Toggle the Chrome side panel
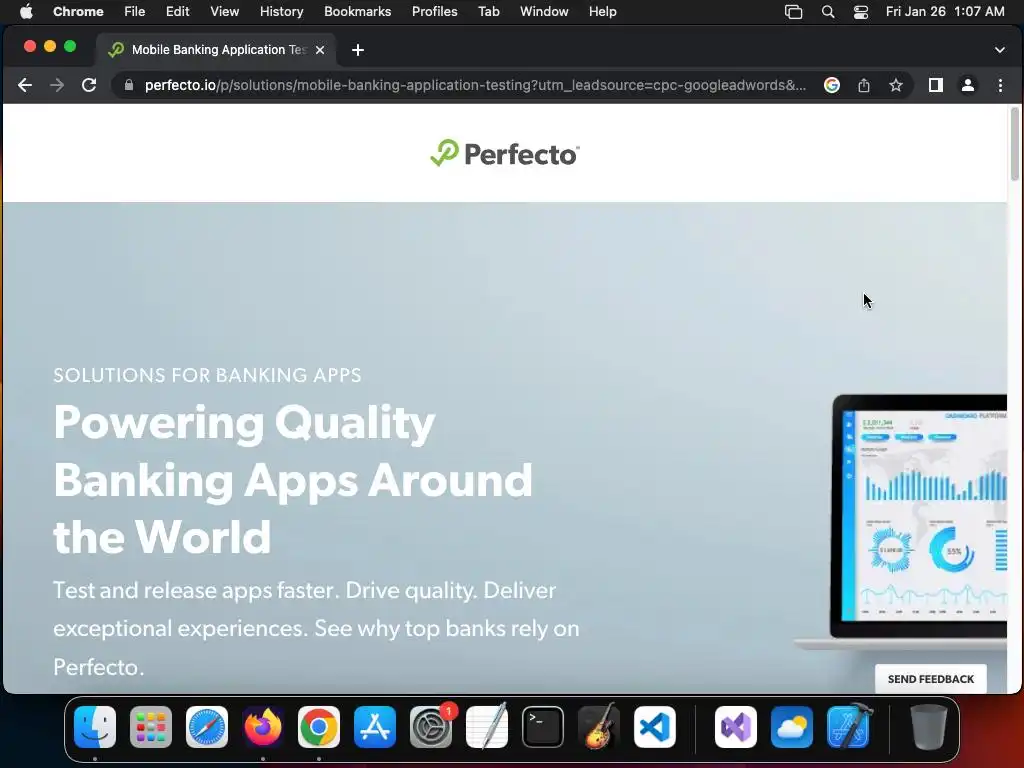This screenshot has width=1024, height=768. pyautogui.click(x=935, y=85)
